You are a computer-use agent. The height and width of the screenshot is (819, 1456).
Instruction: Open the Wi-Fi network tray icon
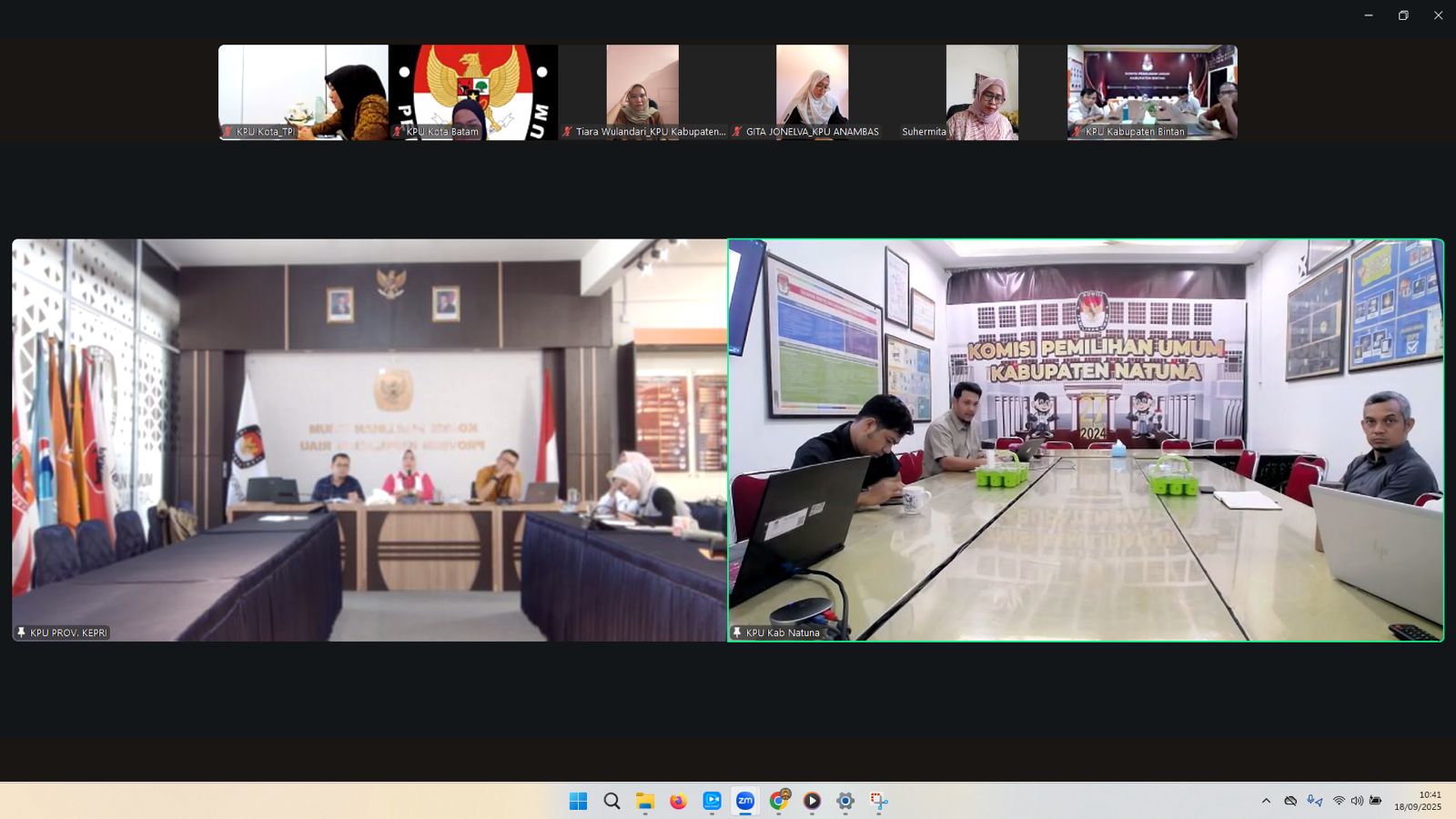(x=1339, y=801)
